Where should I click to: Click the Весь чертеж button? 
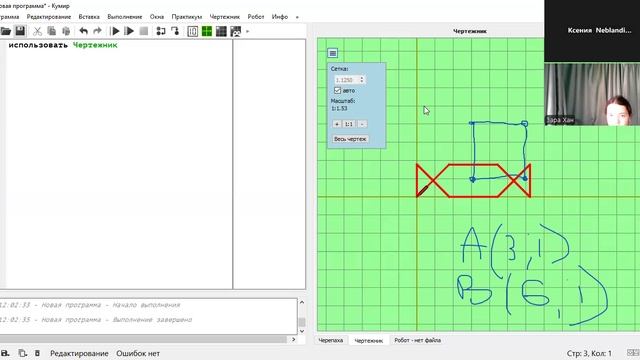(x=350, y=139)
